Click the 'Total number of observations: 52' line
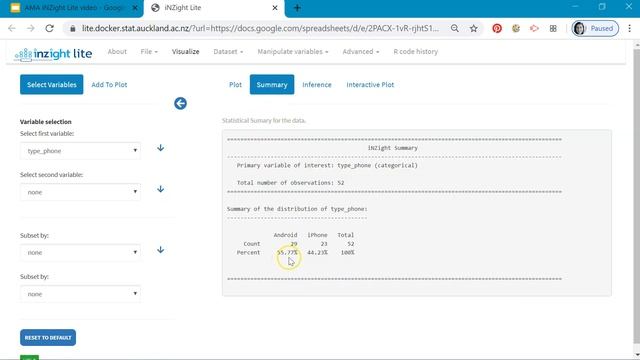This screenshot has height=360, width=640. pos(291,182)
